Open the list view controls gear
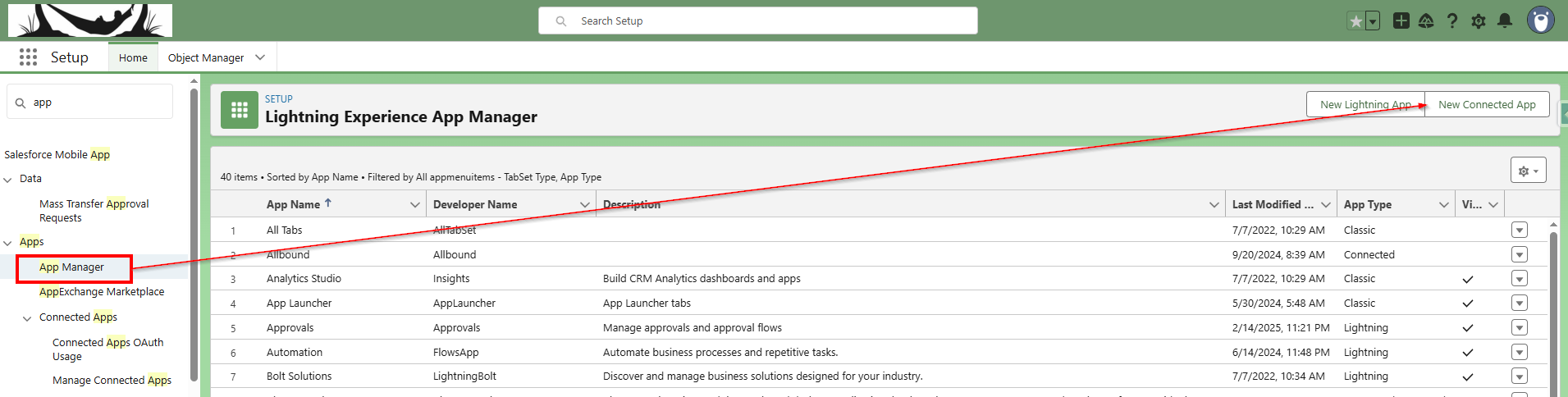 pyautogui.click(x=1528, y=171)
